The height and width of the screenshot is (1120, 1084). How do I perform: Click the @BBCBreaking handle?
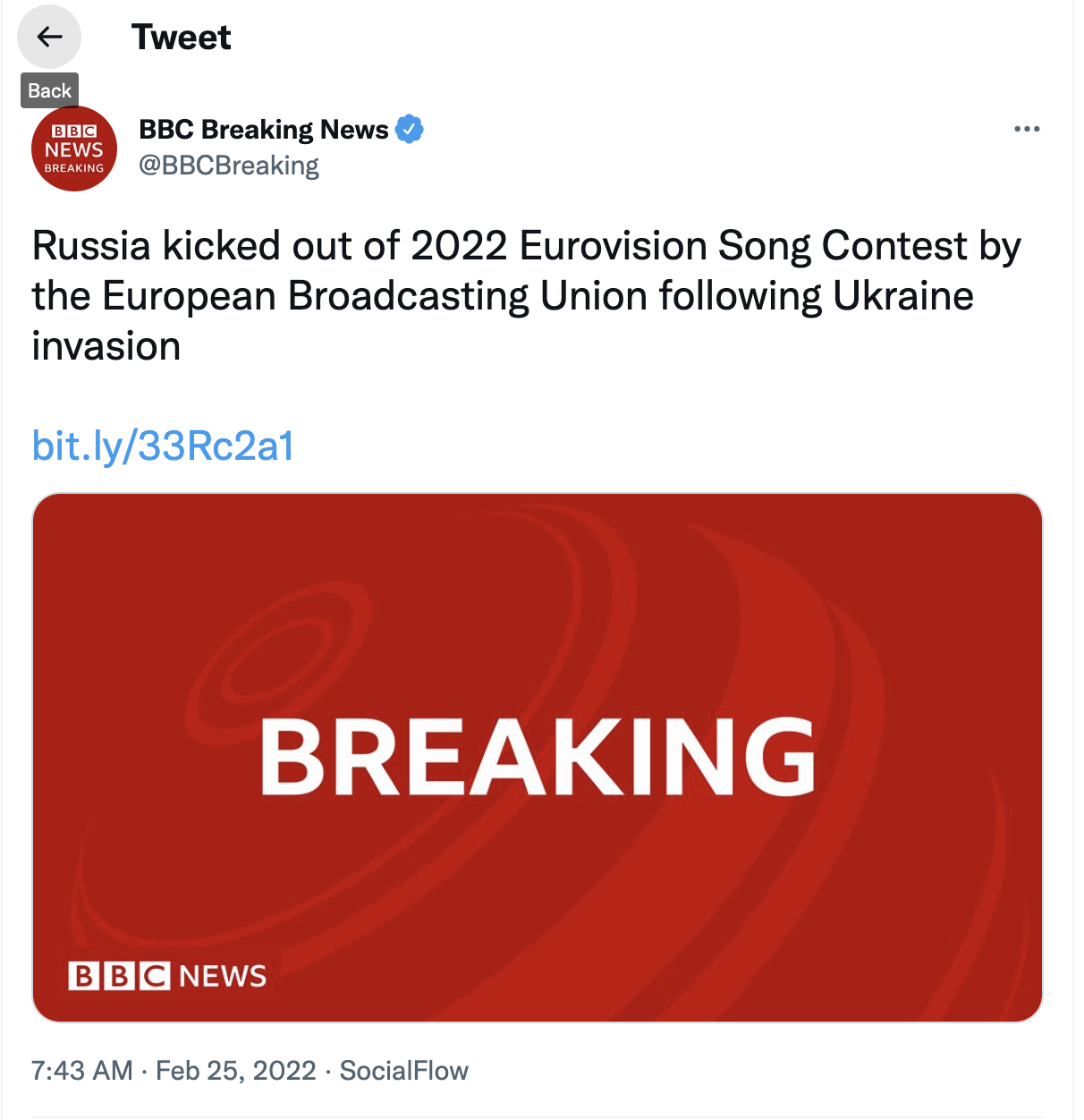[x=229, y=165]
